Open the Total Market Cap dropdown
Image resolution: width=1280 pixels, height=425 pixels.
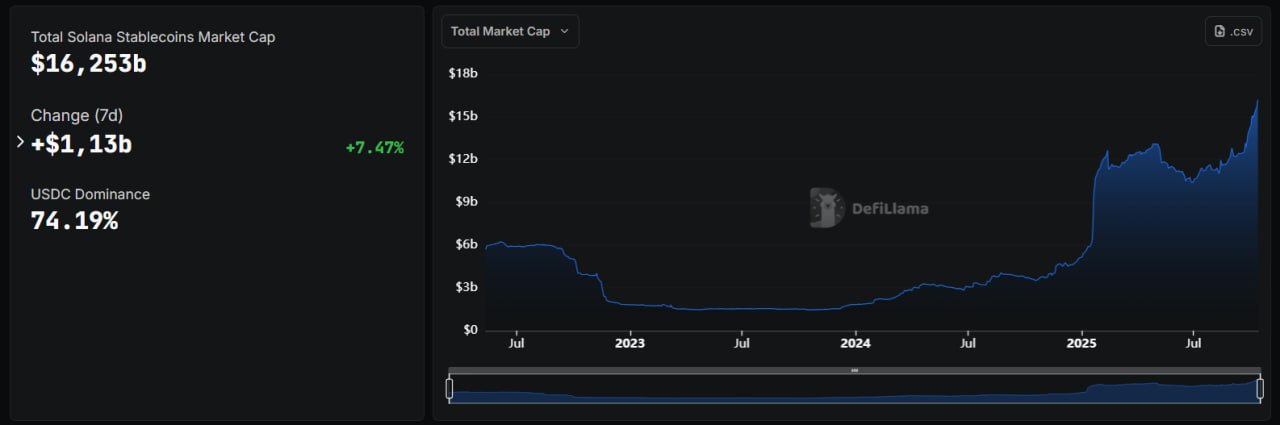click(x=509, y=31)
